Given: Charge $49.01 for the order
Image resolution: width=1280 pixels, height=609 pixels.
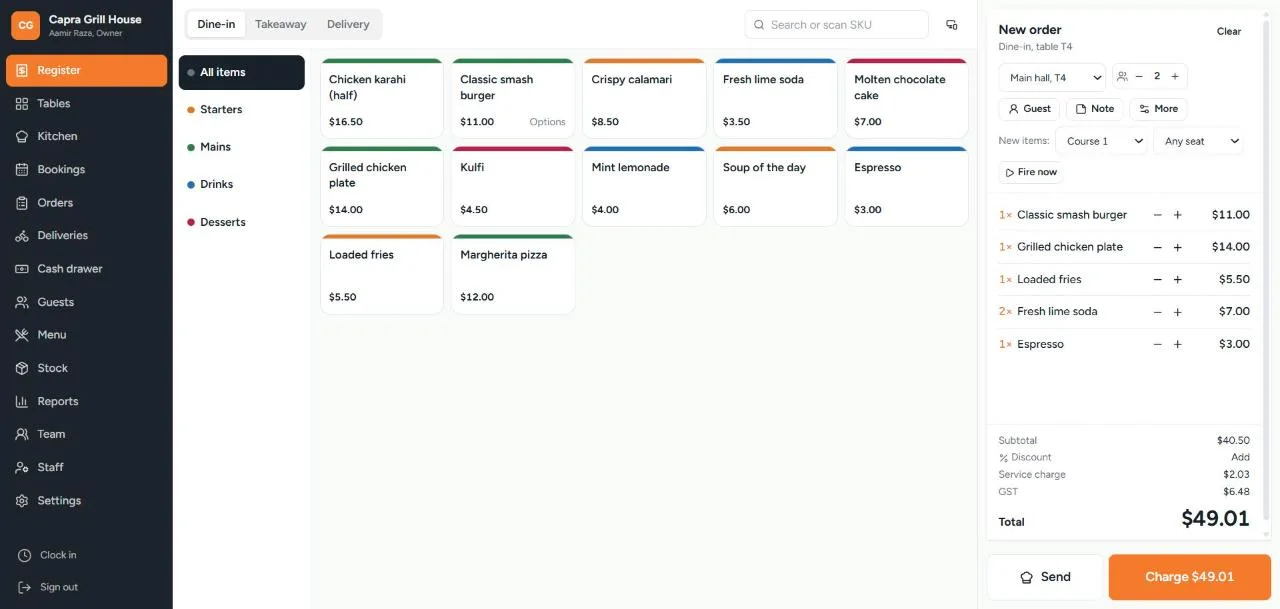Looking at the screenshot, I should pos(1189,577).
